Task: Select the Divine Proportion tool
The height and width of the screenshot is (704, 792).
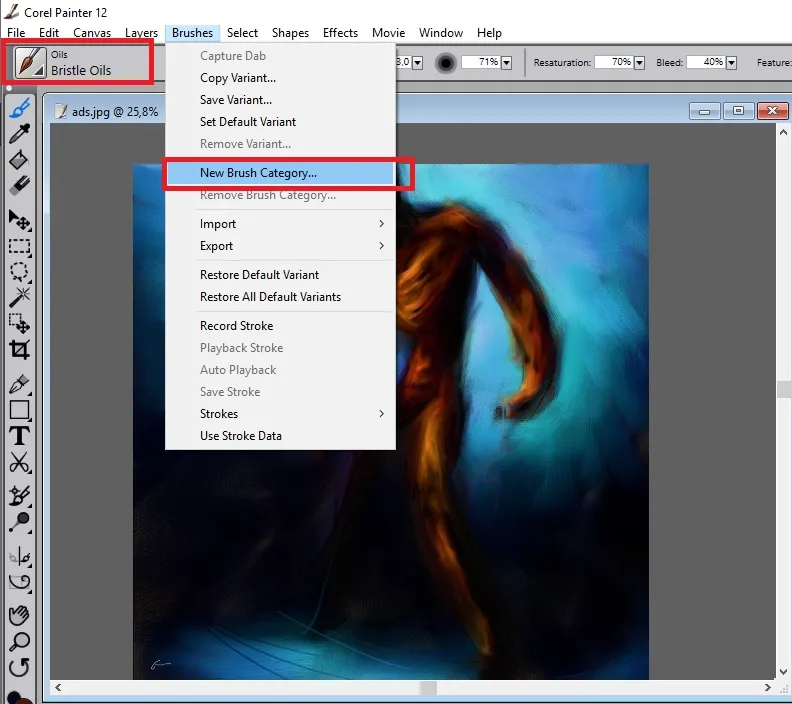Action: coord(20,582)
